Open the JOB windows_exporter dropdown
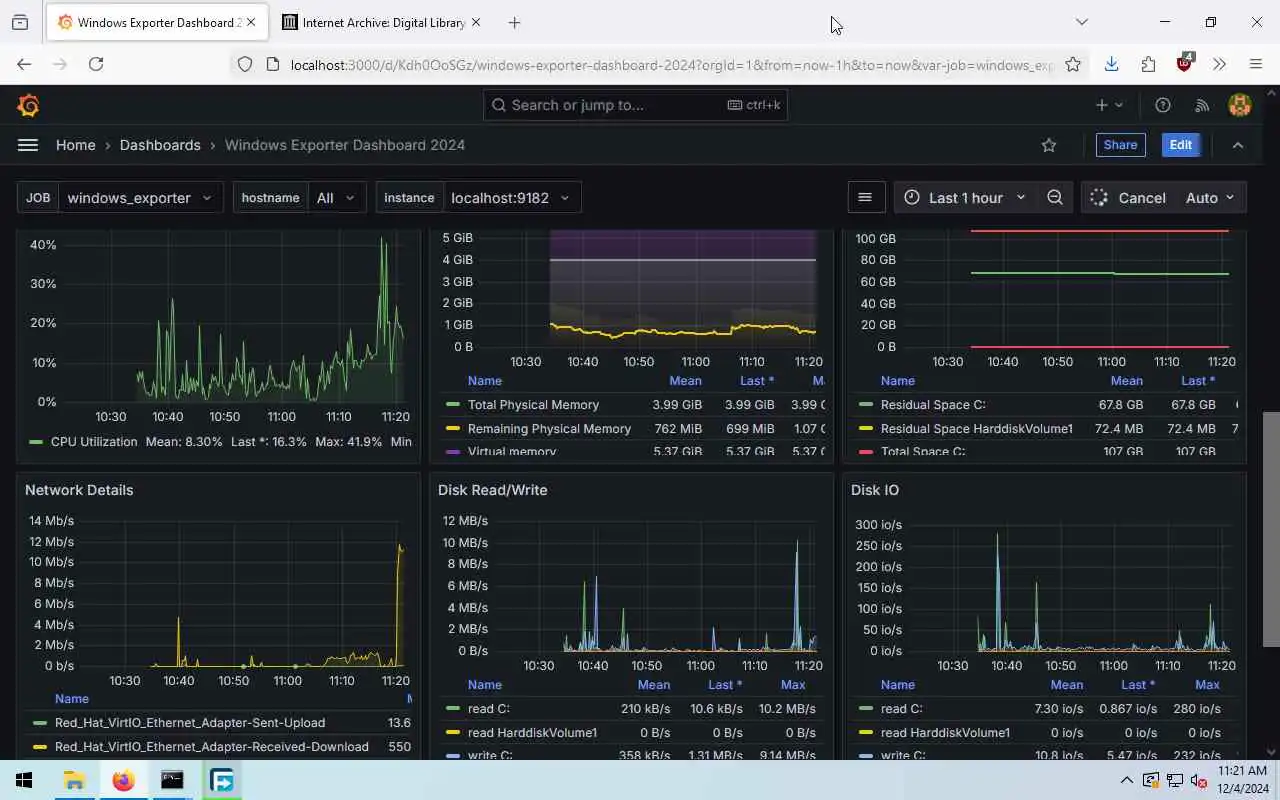This screenshot has height=800, width=1280. click(x=120, y=198)
